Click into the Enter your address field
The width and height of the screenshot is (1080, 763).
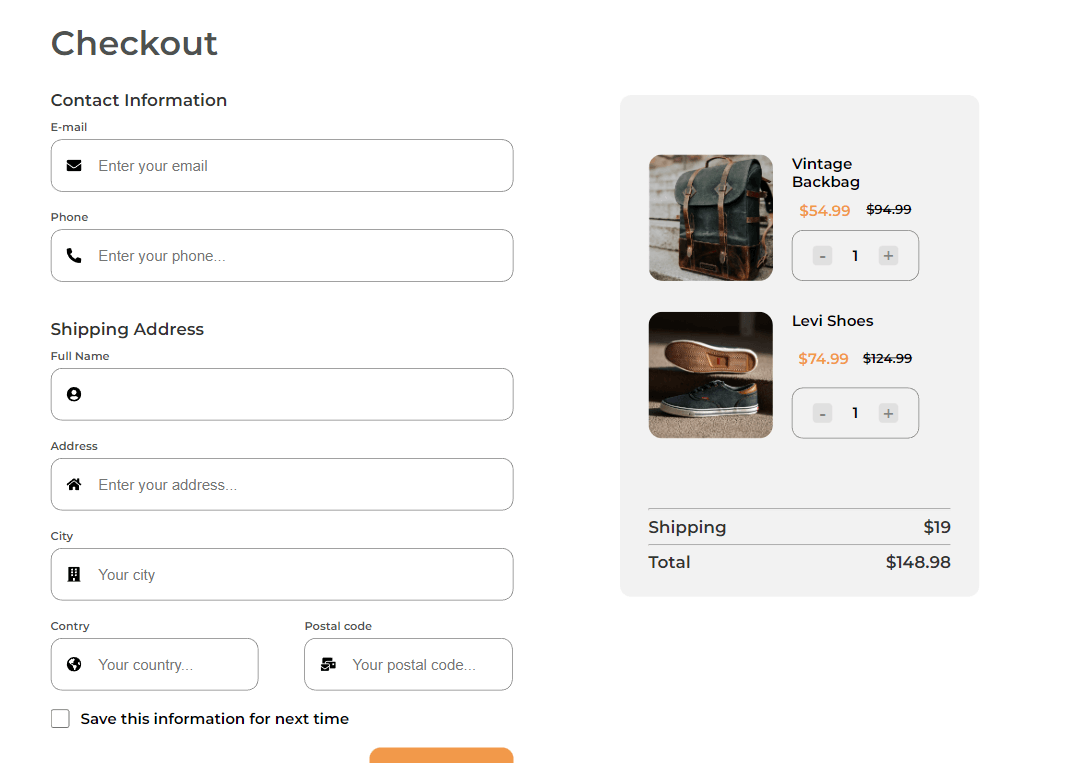(x=300, y=485)
